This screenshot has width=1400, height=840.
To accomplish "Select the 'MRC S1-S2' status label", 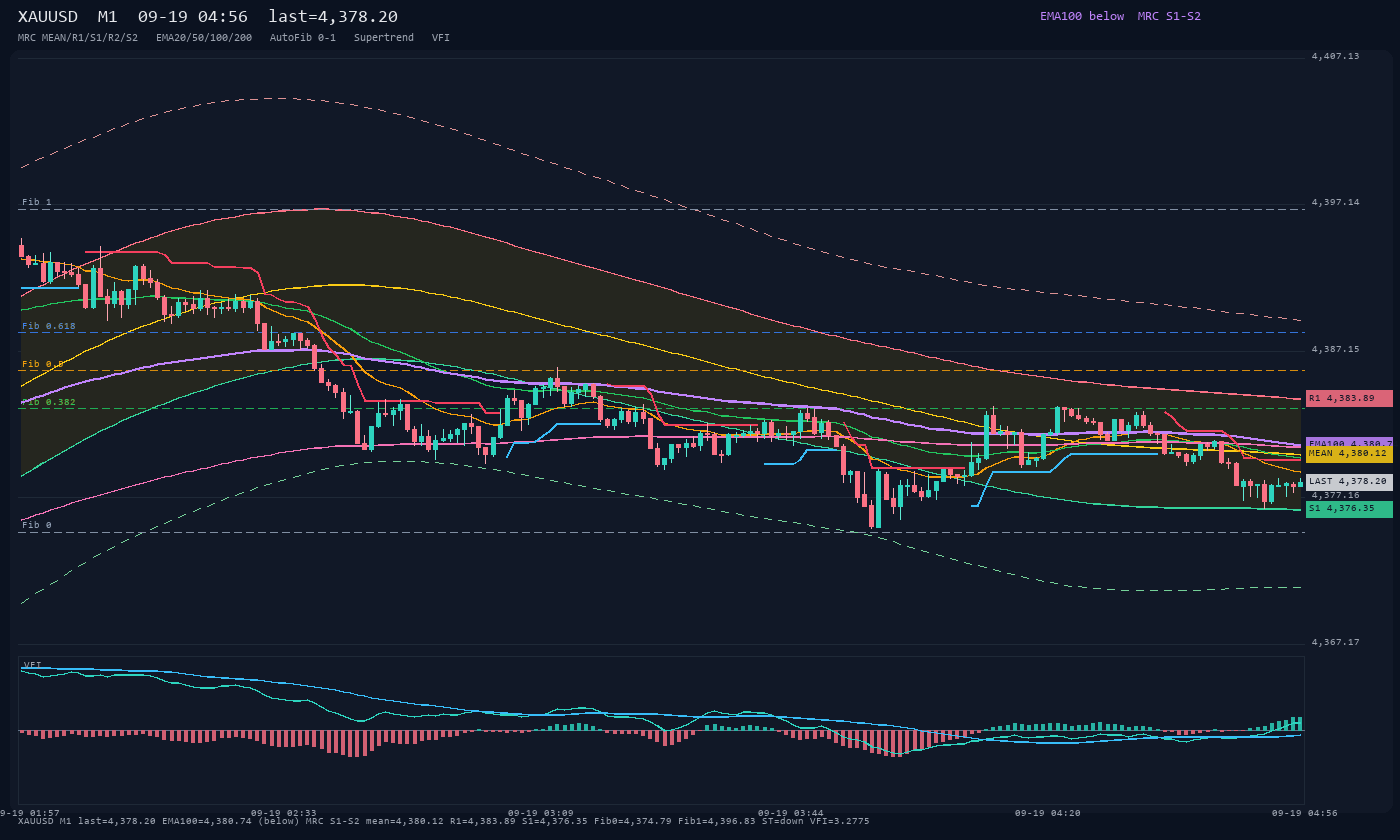I will tap(1169, 16).
